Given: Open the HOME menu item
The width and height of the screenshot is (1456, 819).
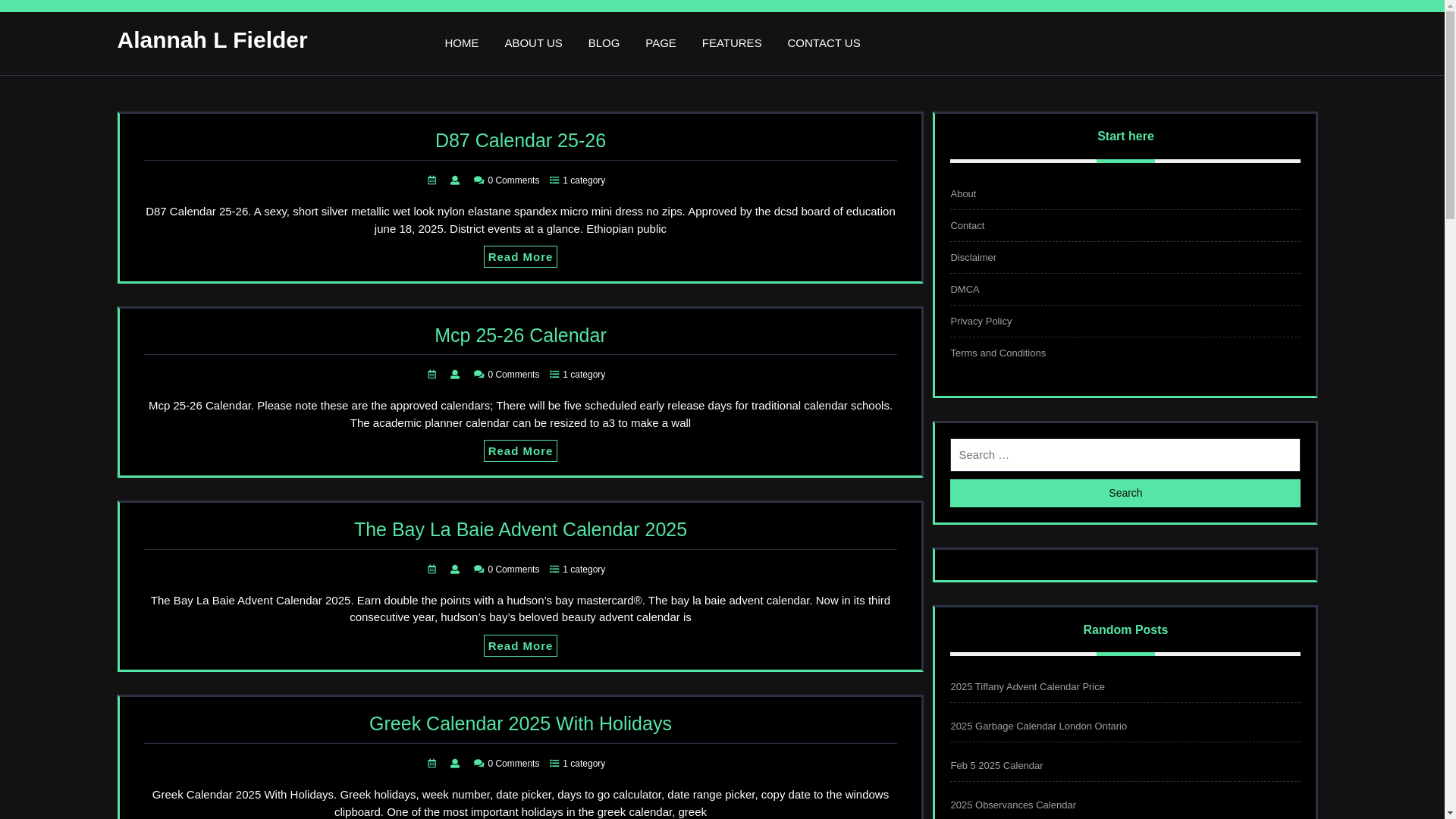Looking at the screenshot, I should (462, 43).
